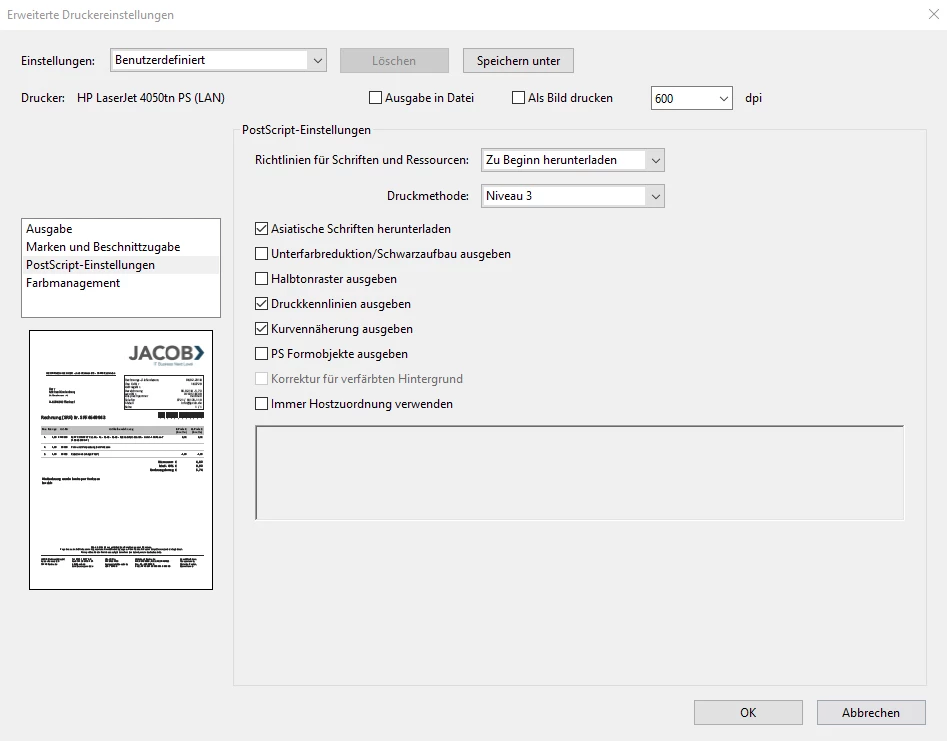The image size is (947, 741).
Task: Select Marken und Beschnittzugabe in the list
Action: tap(121, 247)
